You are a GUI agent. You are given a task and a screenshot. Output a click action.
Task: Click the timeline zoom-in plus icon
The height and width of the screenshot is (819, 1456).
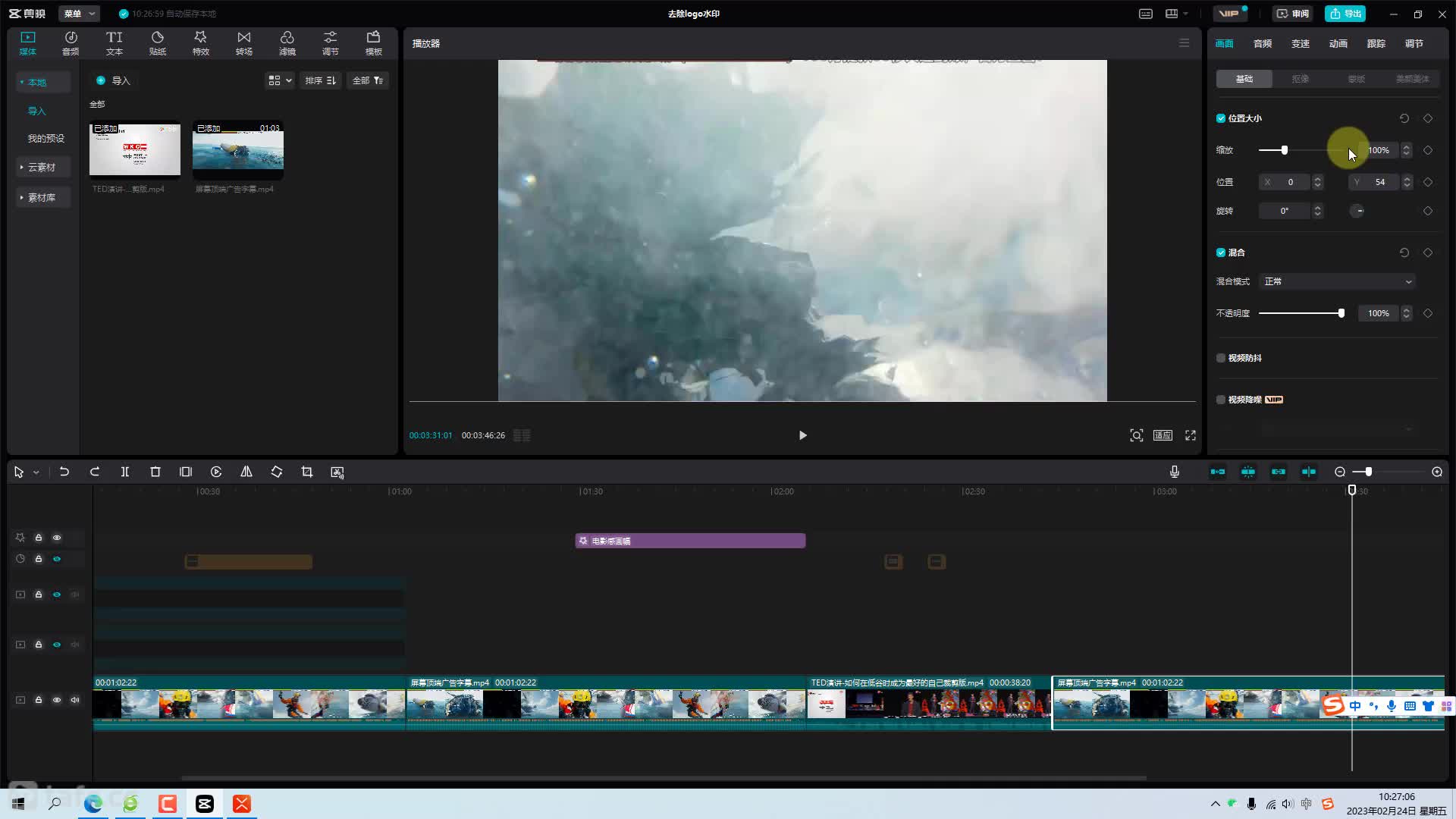pos(1437,472)
